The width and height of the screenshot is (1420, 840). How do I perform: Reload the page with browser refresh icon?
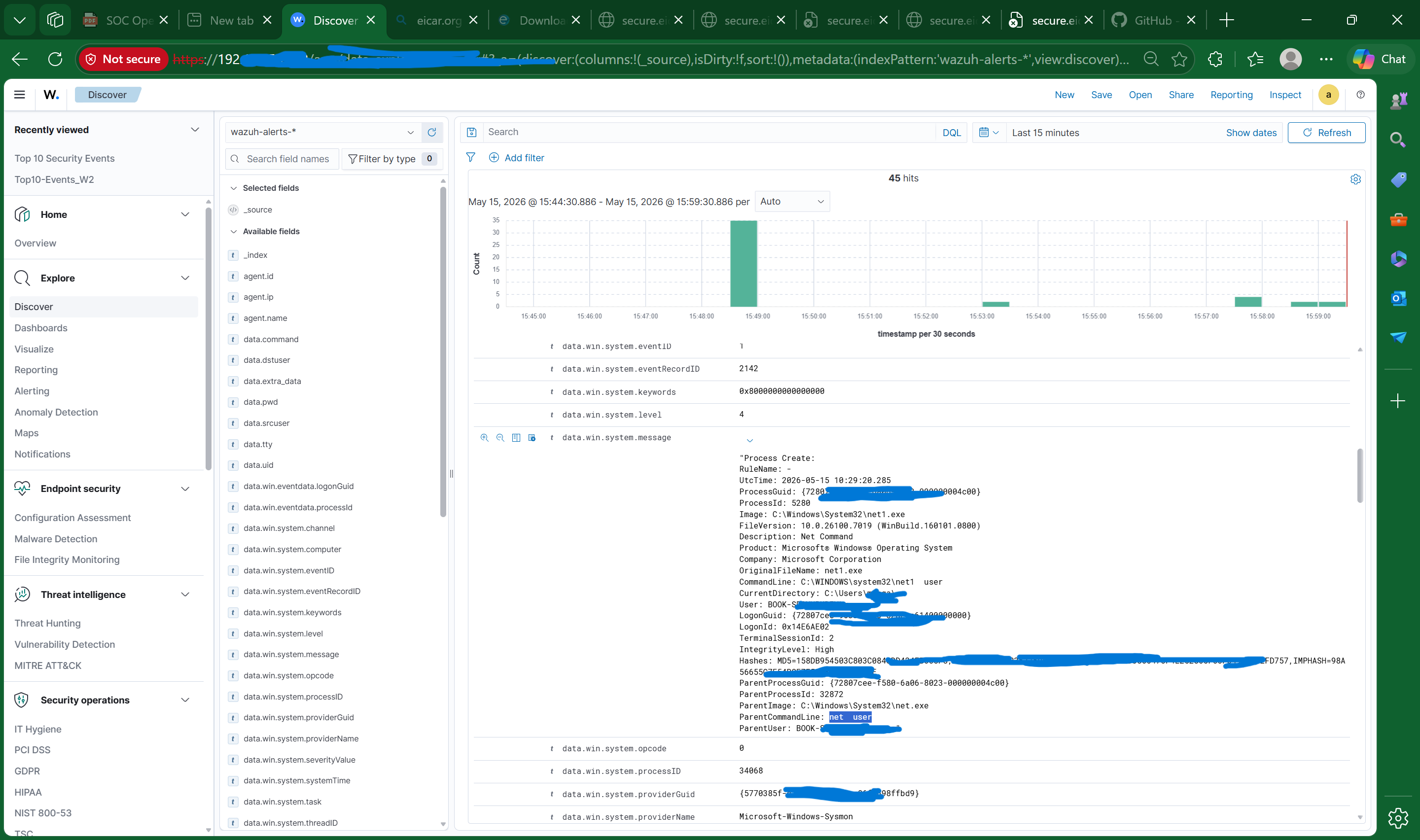(55, 59)
